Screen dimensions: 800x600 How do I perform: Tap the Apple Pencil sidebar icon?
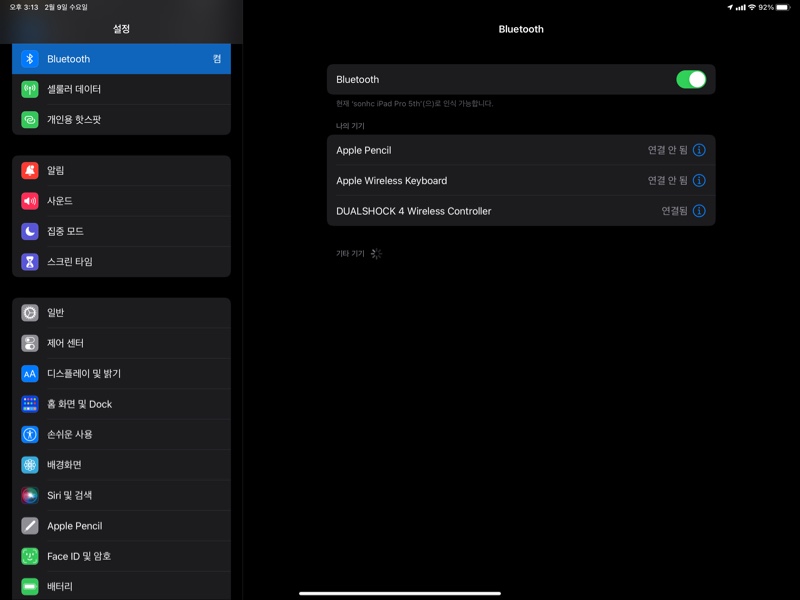(x=30, y=526)
